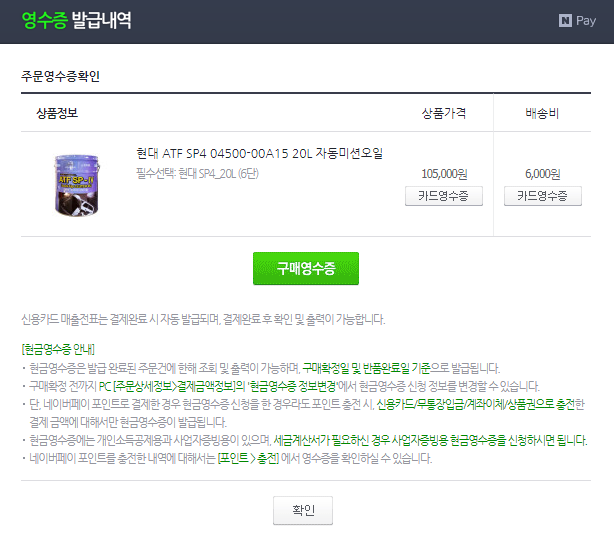Click the [포인트 > 충전] green text
The image size is (614, 544).
point(248,458)
